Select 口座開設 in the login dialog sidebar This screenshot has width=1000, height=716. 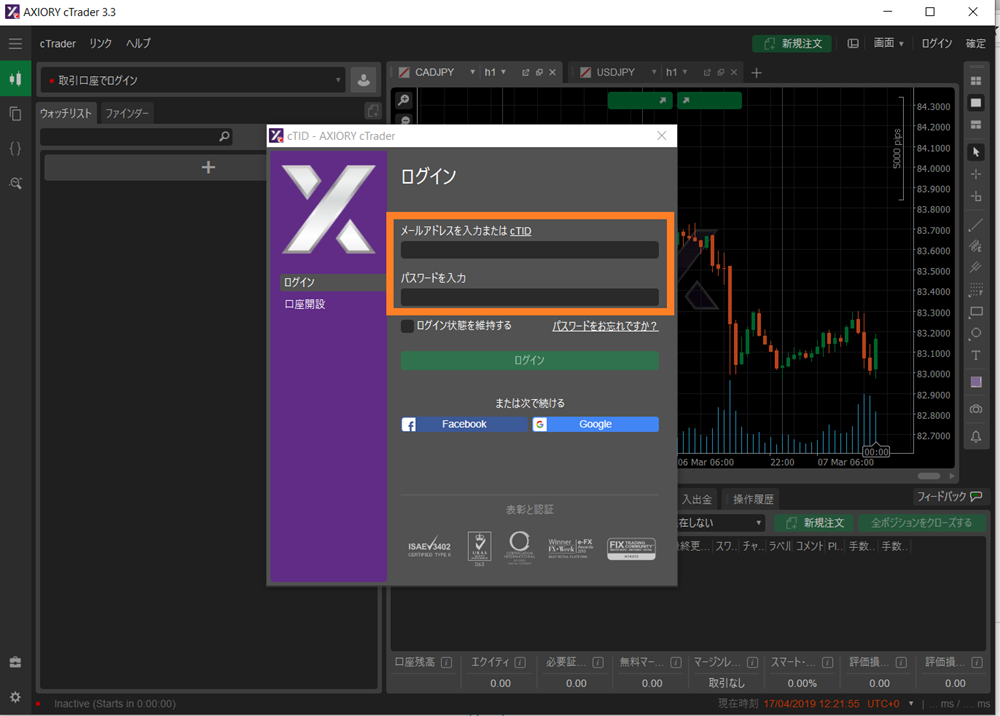(x=305, y=304)
